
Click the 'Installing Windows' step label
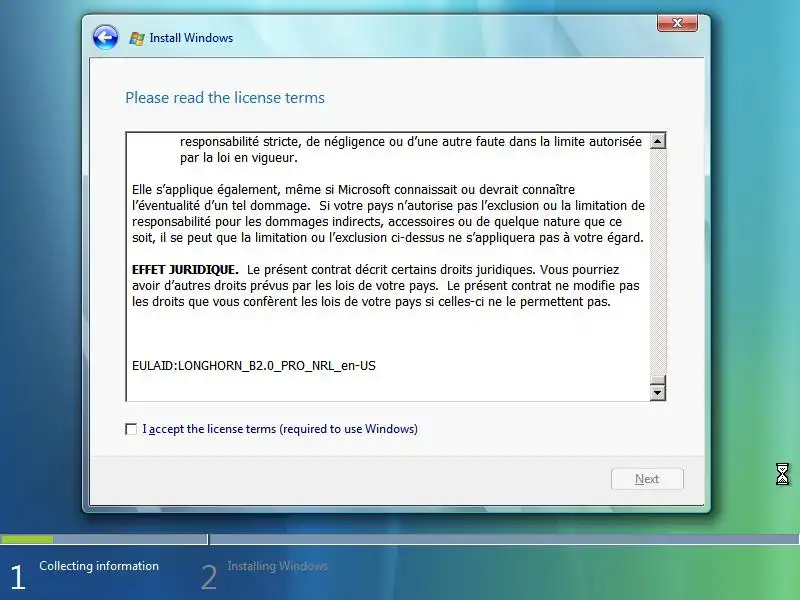point(278,566)
